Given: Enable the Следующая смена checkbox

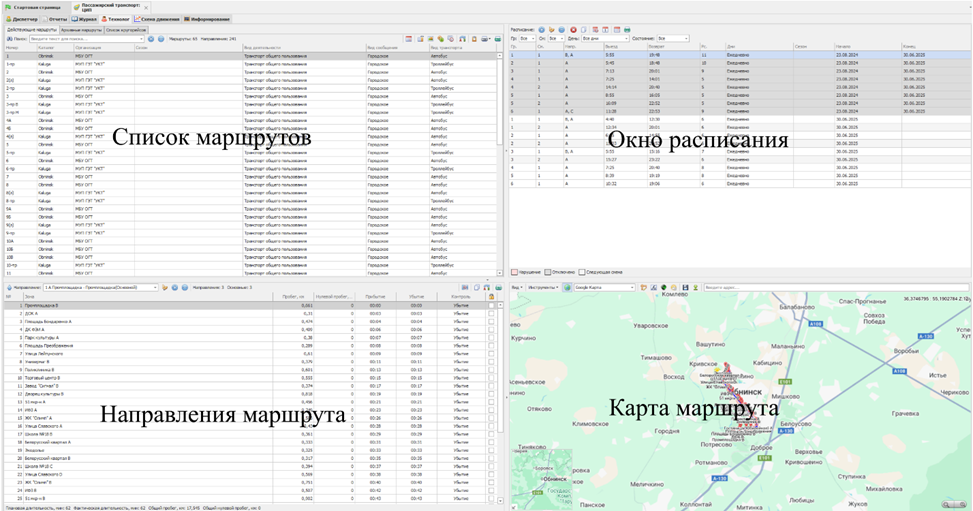Looking at the screenshot, I should 583,271.
